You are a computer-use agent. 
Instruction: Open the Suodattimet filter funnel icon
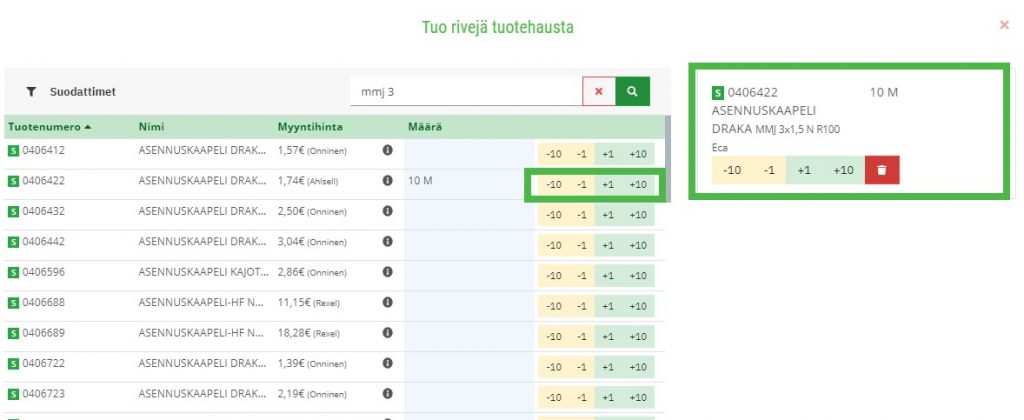[x=31, y=92]
